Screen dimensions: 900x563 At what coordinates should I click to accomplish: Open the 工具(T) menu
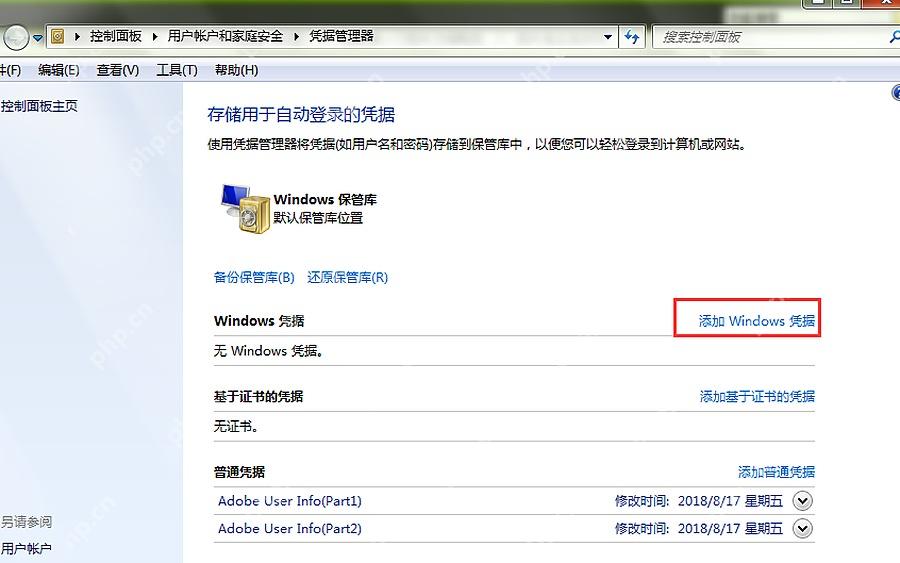(x=177, y=70)
